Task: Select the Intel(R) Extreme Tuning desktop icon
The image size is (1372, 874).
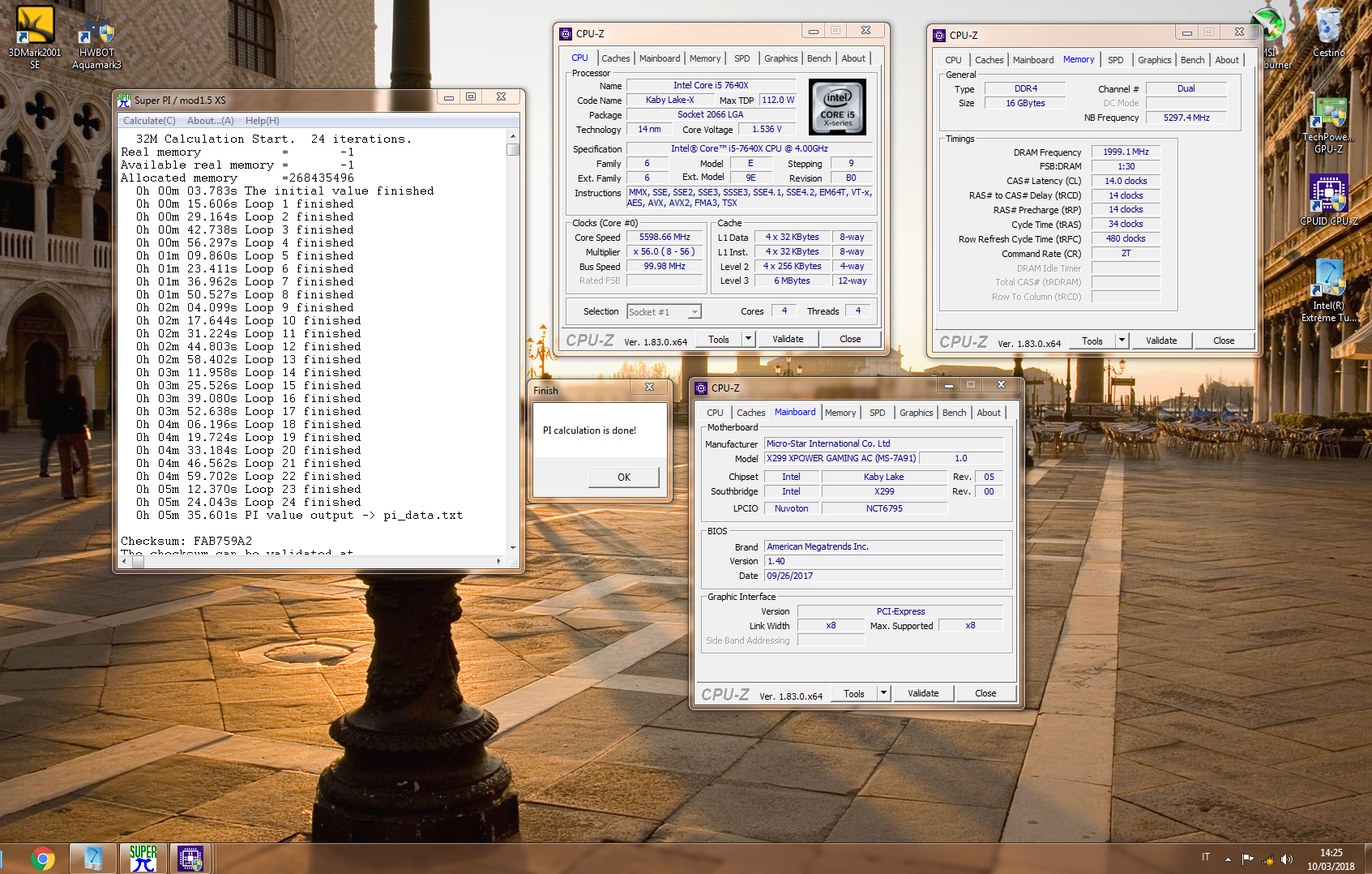Action: tap(1328, 290)
